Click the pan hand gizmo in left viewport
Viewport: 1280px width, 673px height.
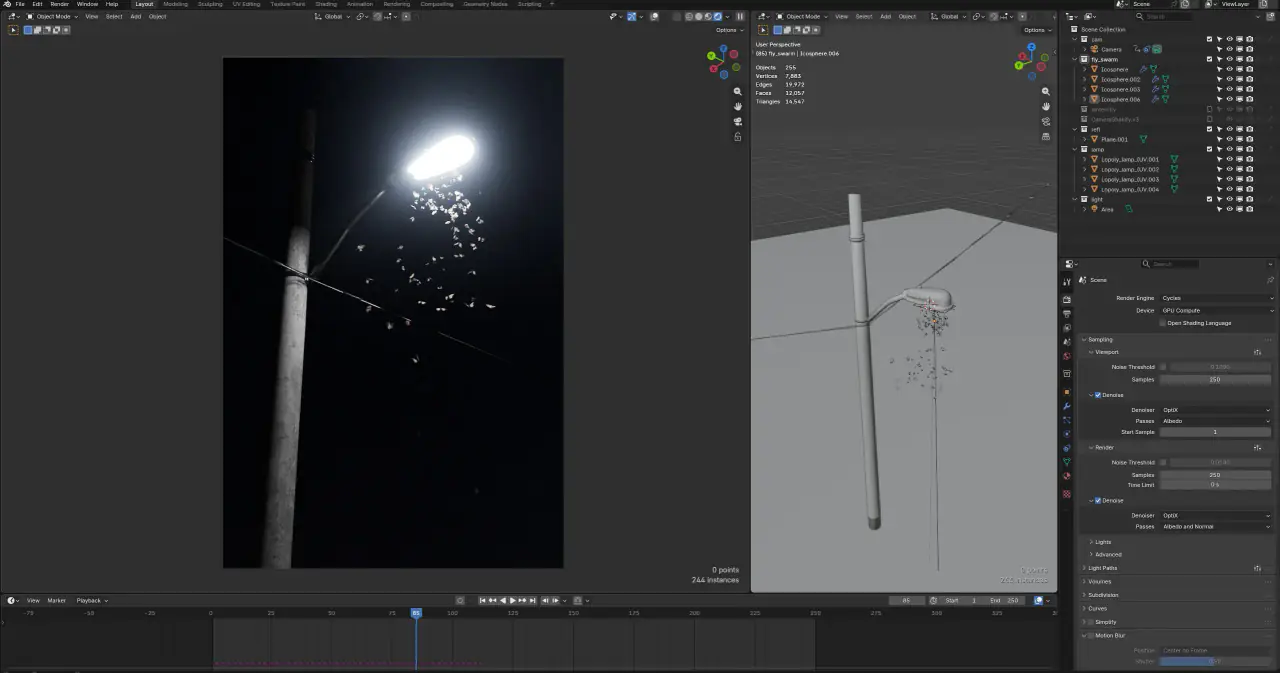(x=737, y=106)
